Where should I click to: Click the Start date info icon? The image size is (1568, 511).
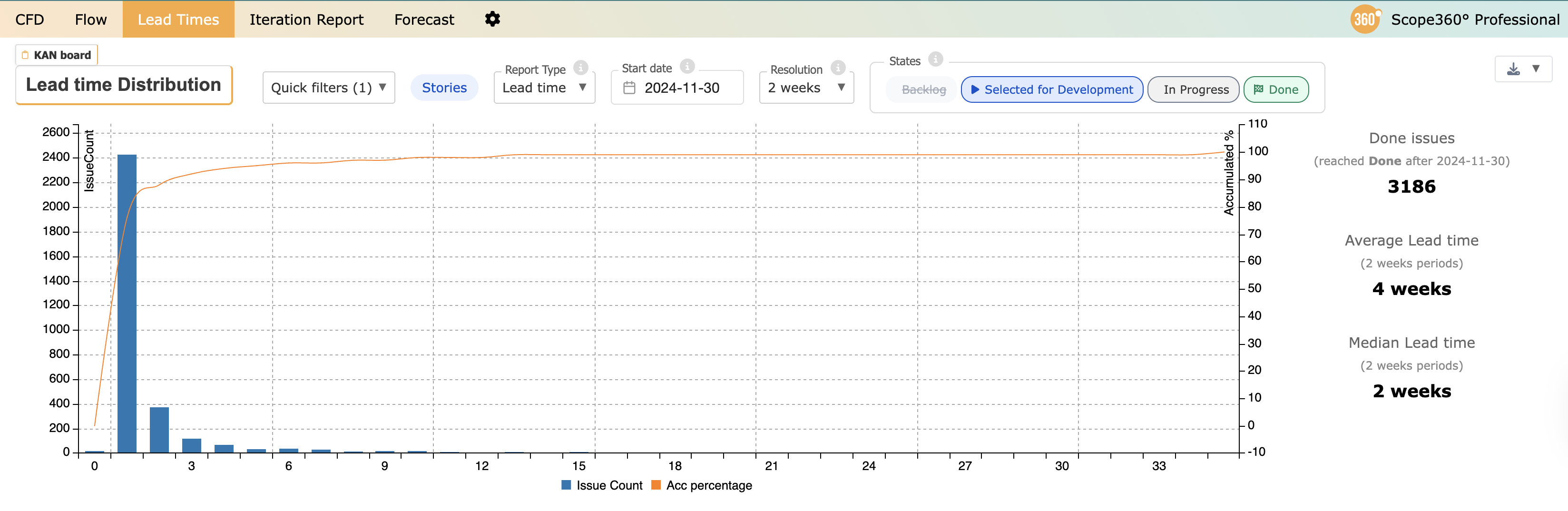pos(687,67)
